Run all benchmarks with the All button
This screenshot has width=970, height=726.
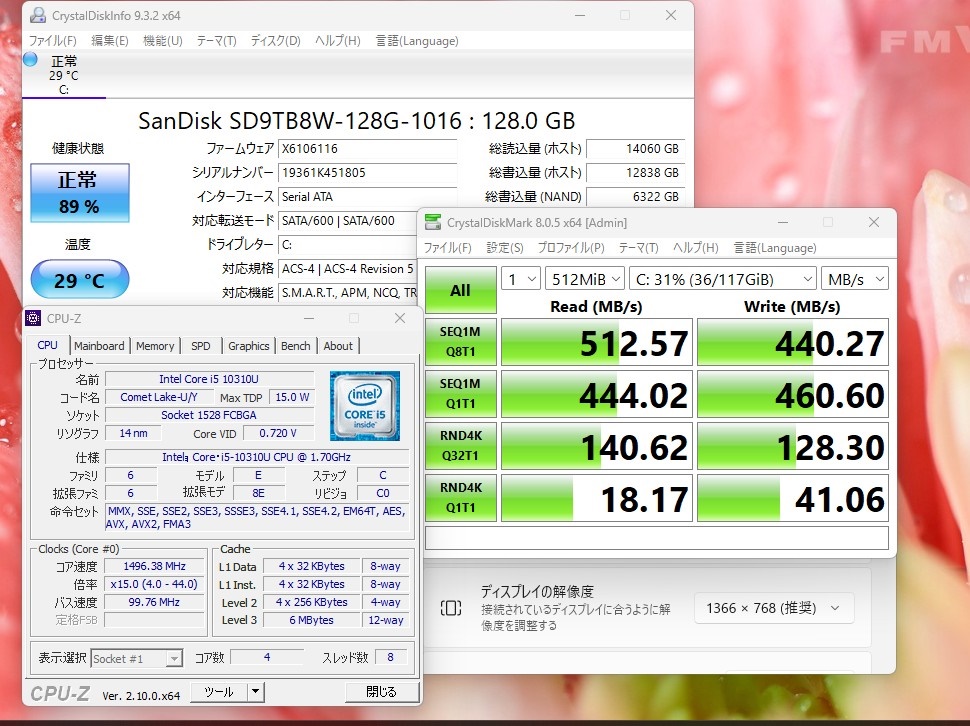click(460, 289)
